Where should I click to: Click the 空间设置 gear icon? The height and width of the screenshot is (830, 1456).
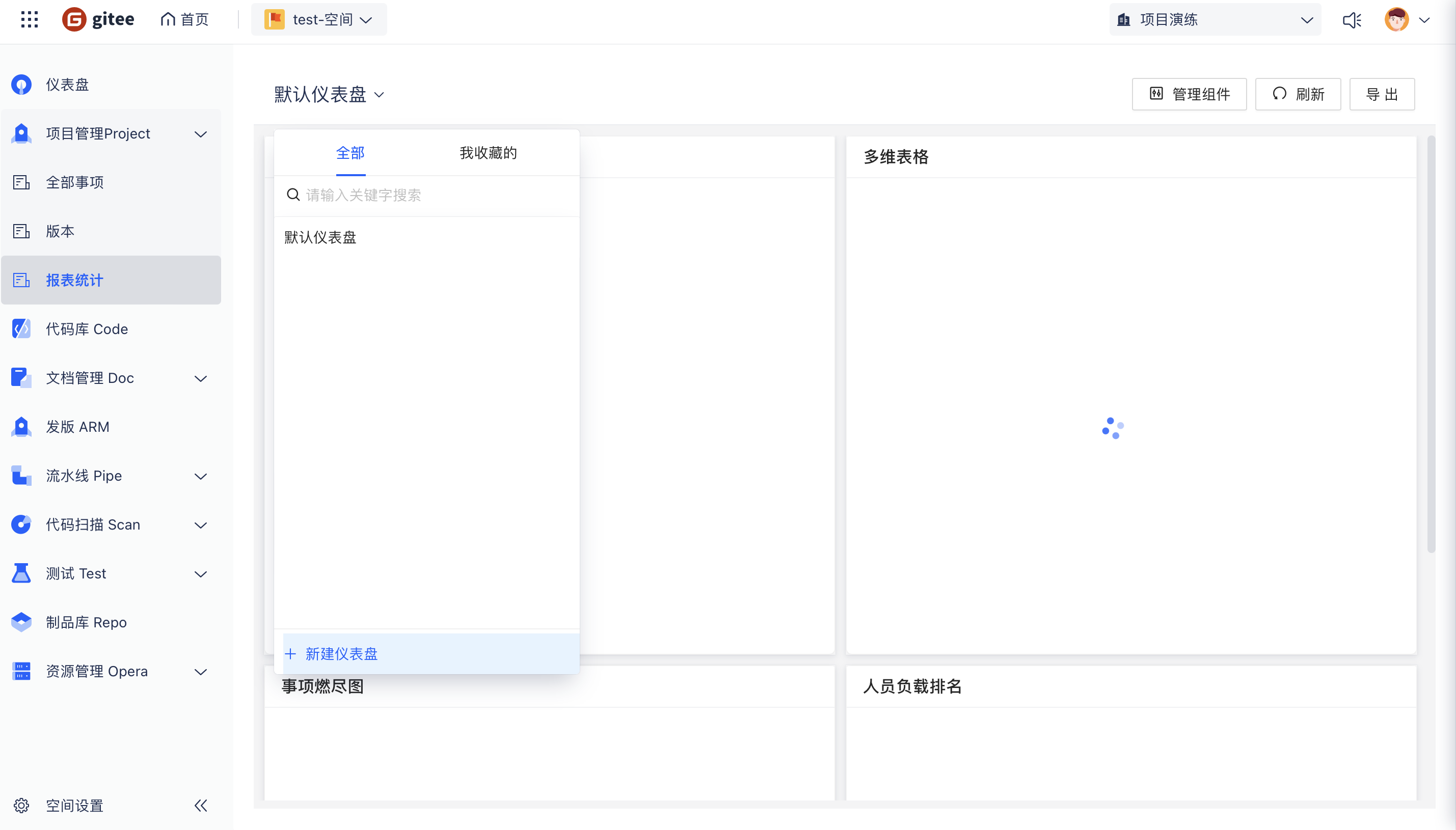21,806
